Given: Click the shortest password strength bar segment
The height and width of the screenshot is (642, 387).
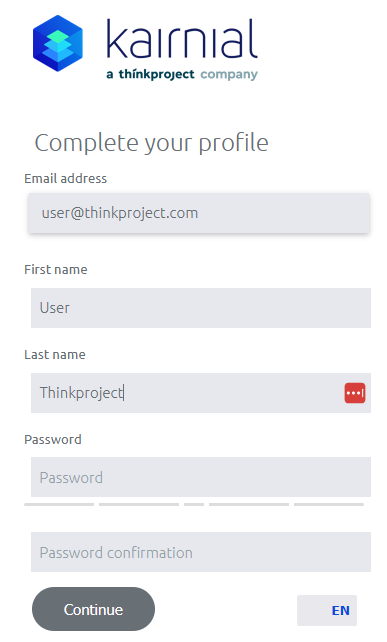Looking at the screenshot, I should (x=194, y=504).
